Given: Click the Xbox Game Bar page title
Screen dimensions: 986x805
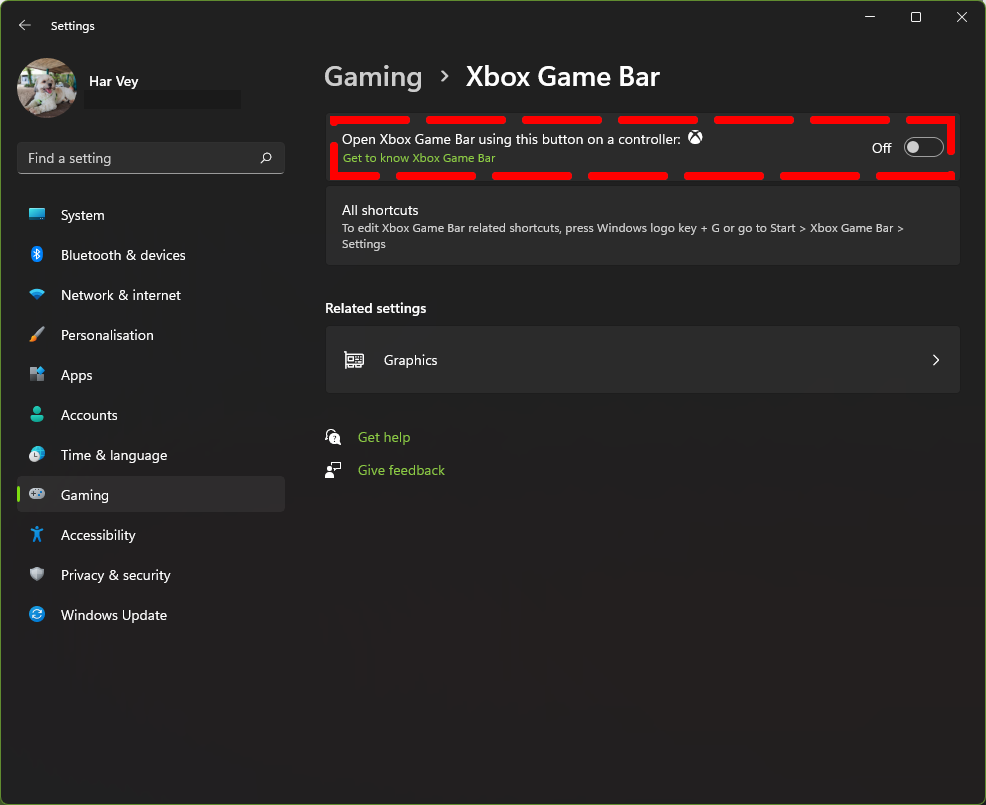Looking at the screenshot, I should [x=563, y=77].
